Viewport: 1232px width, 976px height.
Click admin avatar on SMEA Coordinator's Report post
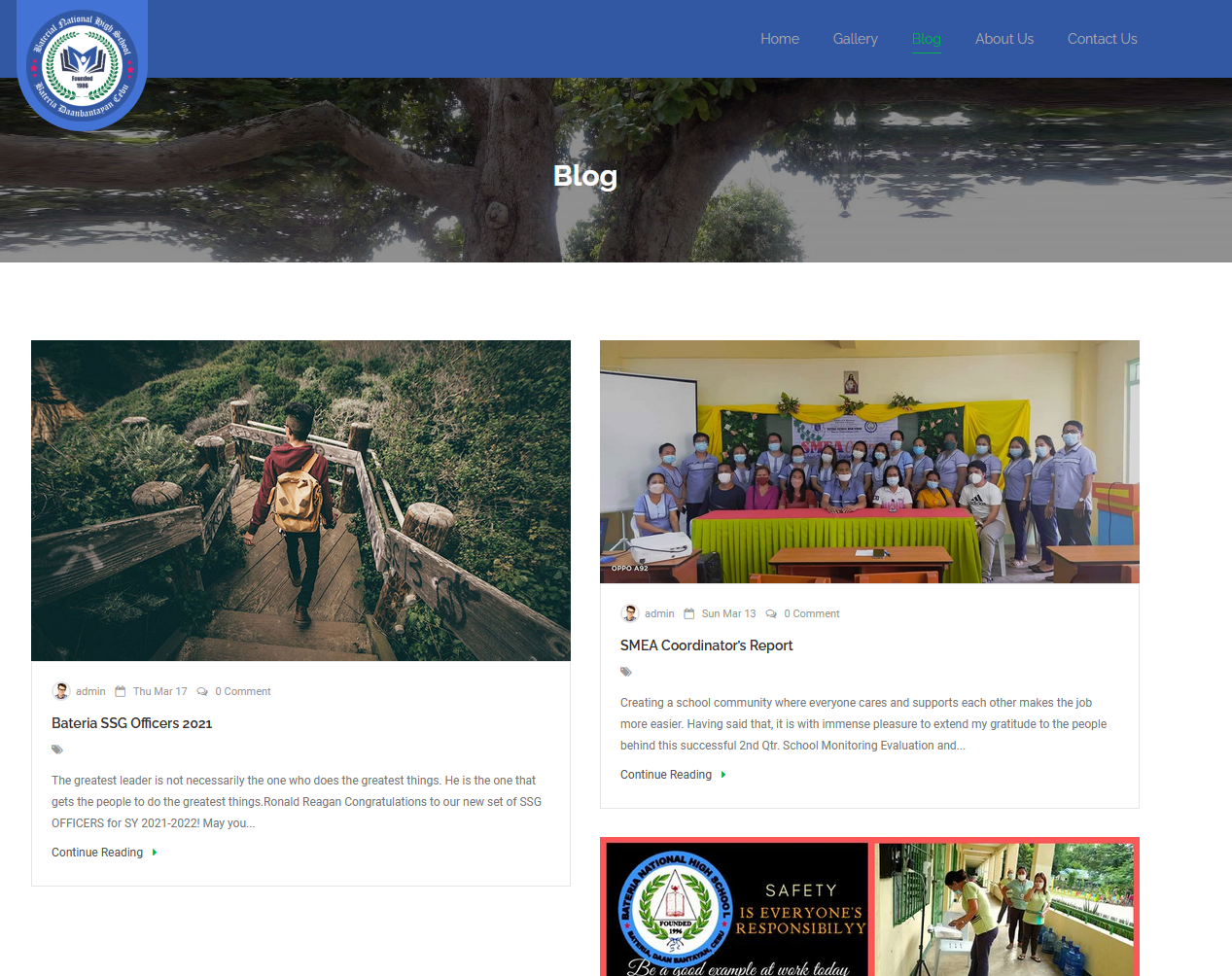pyautogui.click(x=630, y=613)
